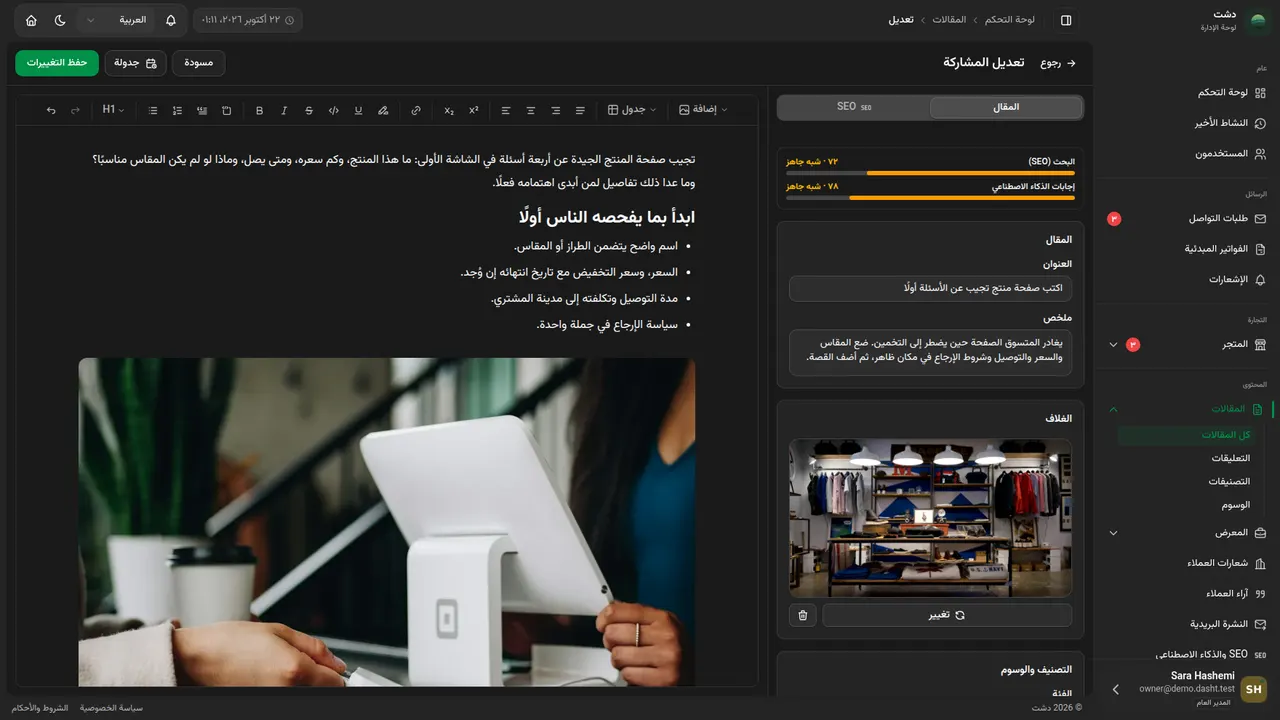
Task: Insert a hyperlink using the link icon
Action: click(x=416, y=110)
